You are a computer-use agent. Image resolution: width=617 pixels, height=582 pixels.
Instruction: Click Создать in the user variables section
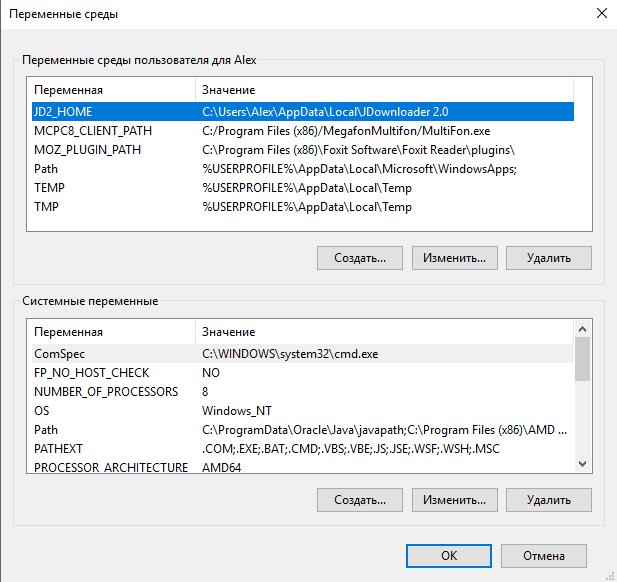[x=359, y=258]
